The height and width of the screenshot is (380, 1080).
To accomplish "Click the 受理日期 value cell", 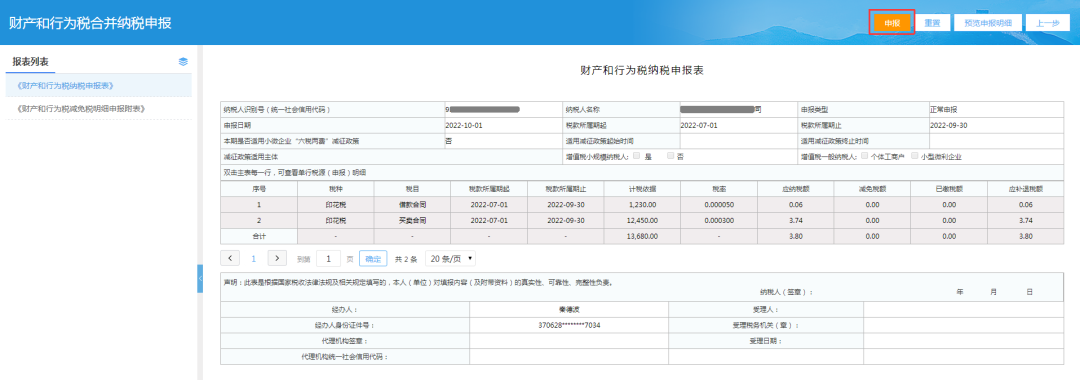I will [964, 341].
